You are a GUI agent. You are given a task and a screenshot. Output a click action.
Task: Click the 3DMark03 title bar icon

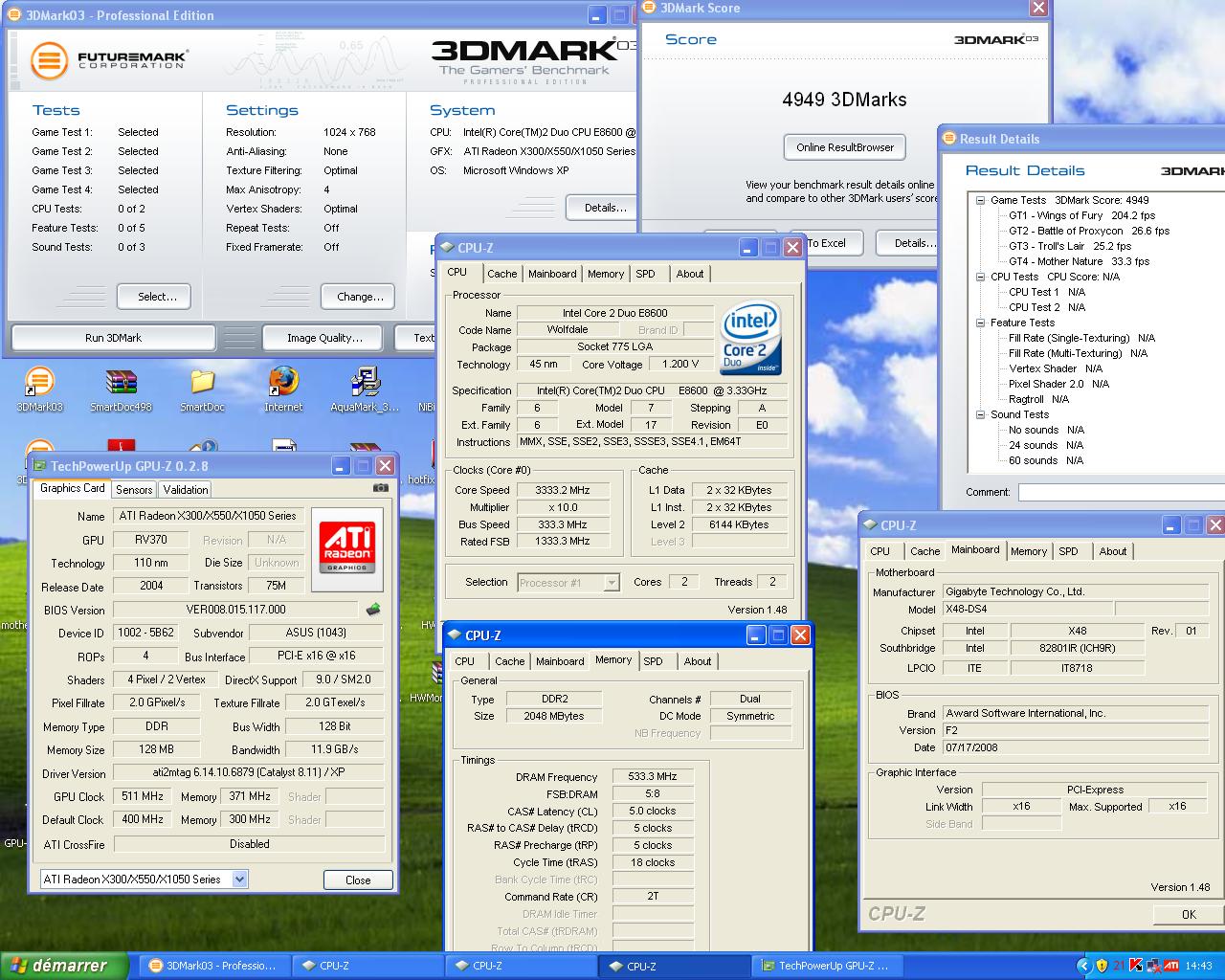coord(13,15)
